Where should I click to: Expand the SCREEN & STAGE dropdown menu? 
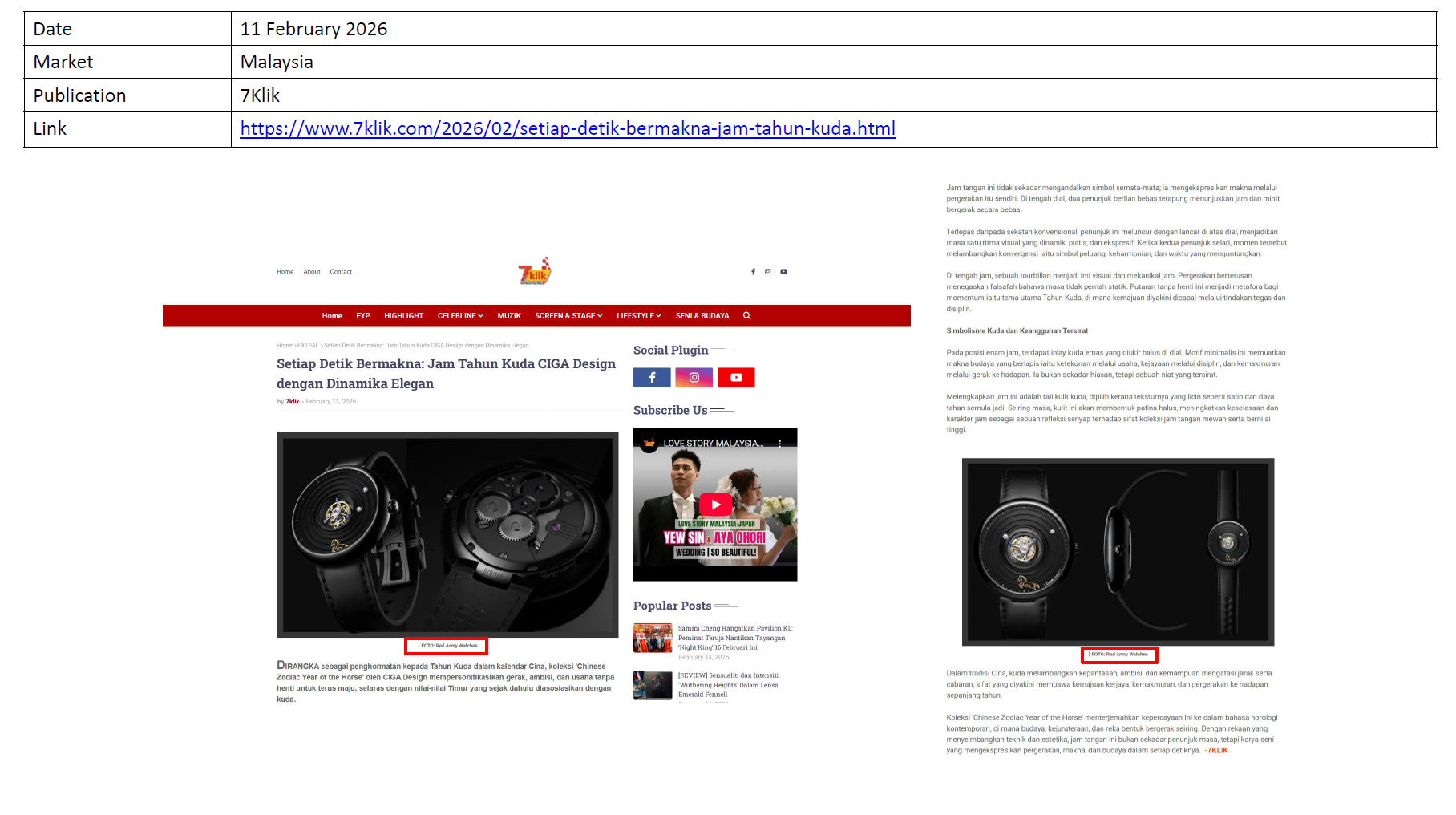pyautogui.click(x=568, y=316)
